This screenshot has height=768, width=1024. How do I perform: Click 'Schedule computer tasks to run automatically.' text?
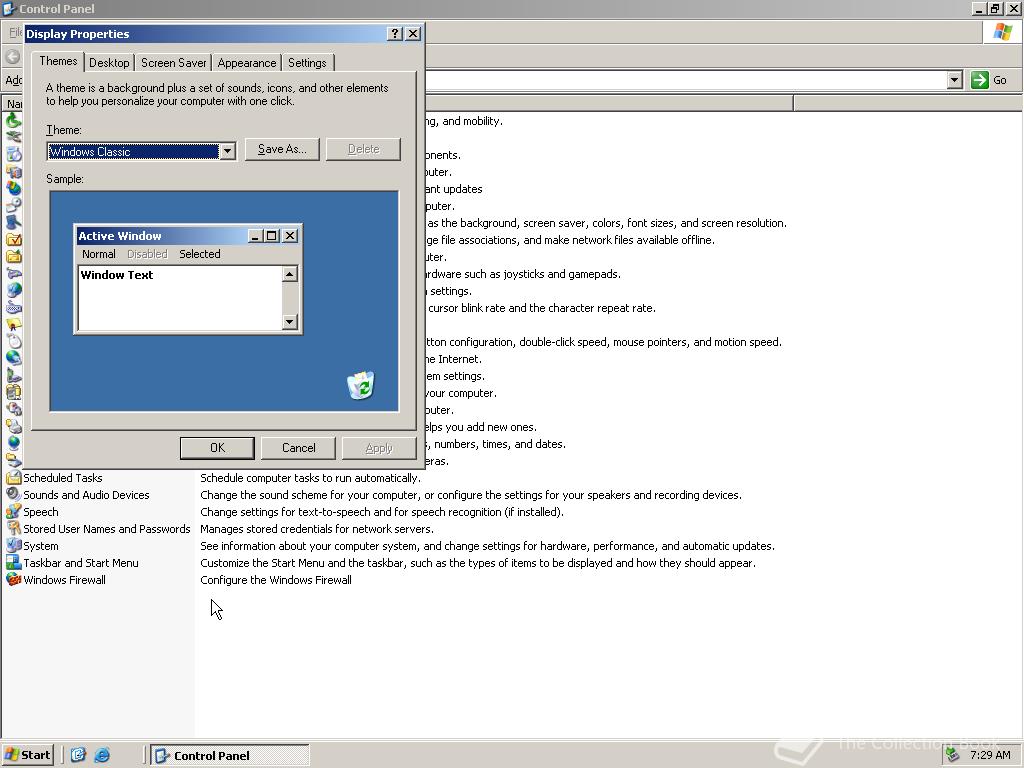click(310, 477)
